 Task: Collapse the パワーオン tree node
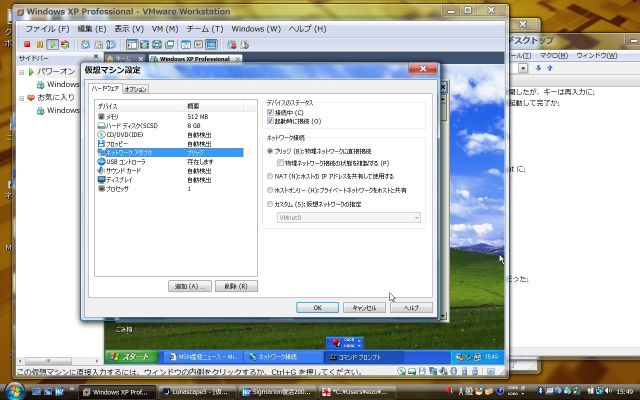pos(22,72)
